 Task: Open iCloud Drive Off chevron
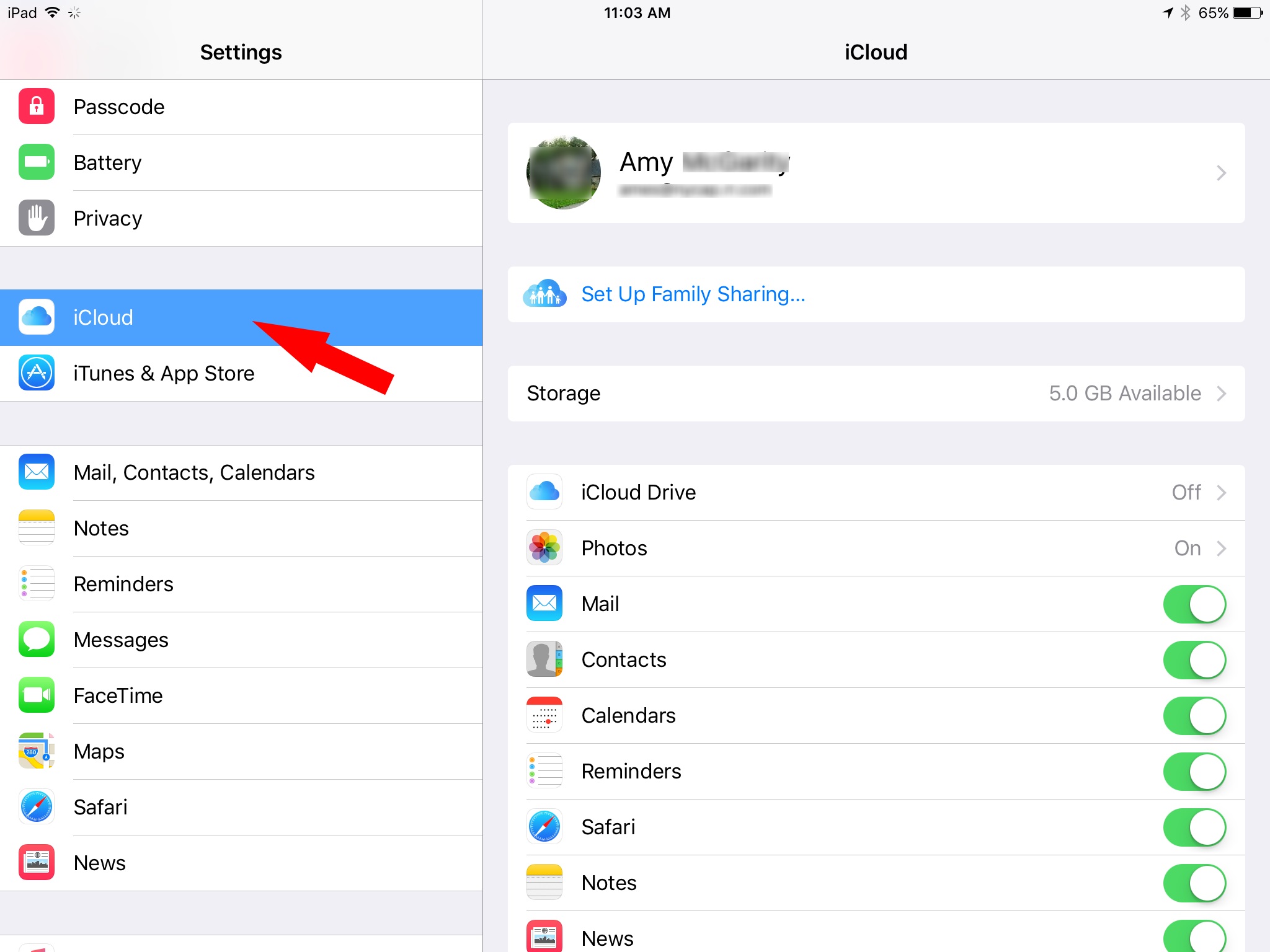coord(1221,493)
